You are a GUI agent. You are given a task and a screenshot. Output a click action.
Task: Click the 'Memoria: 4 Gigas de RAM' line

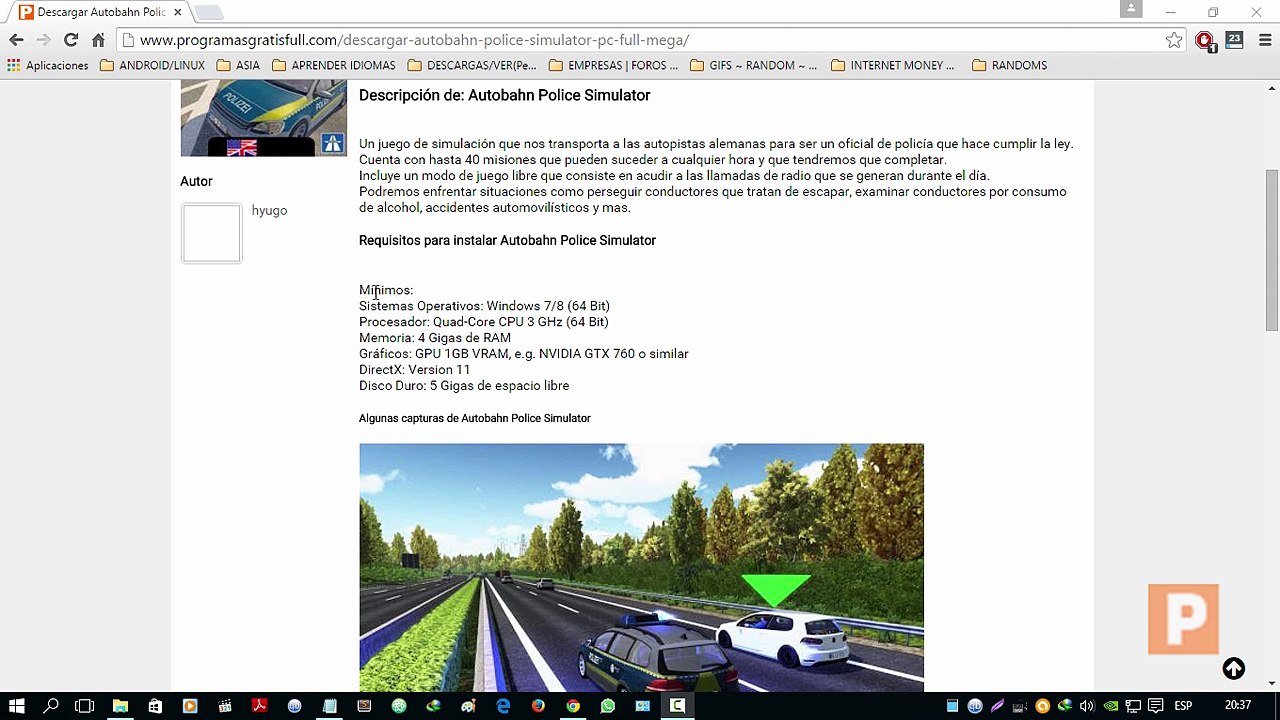(x=435, y=338)
